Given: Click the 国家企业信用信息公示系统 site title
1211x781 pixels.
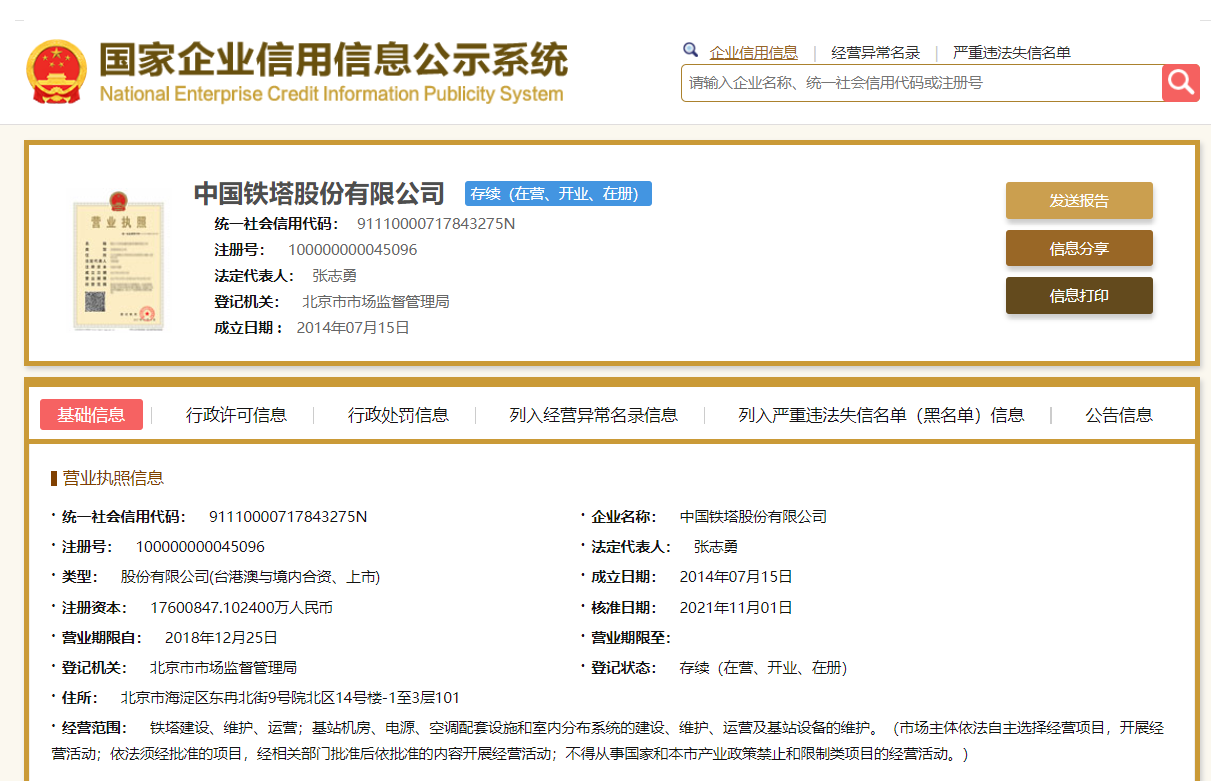Looking at the screenshot, I should point(333,61).
